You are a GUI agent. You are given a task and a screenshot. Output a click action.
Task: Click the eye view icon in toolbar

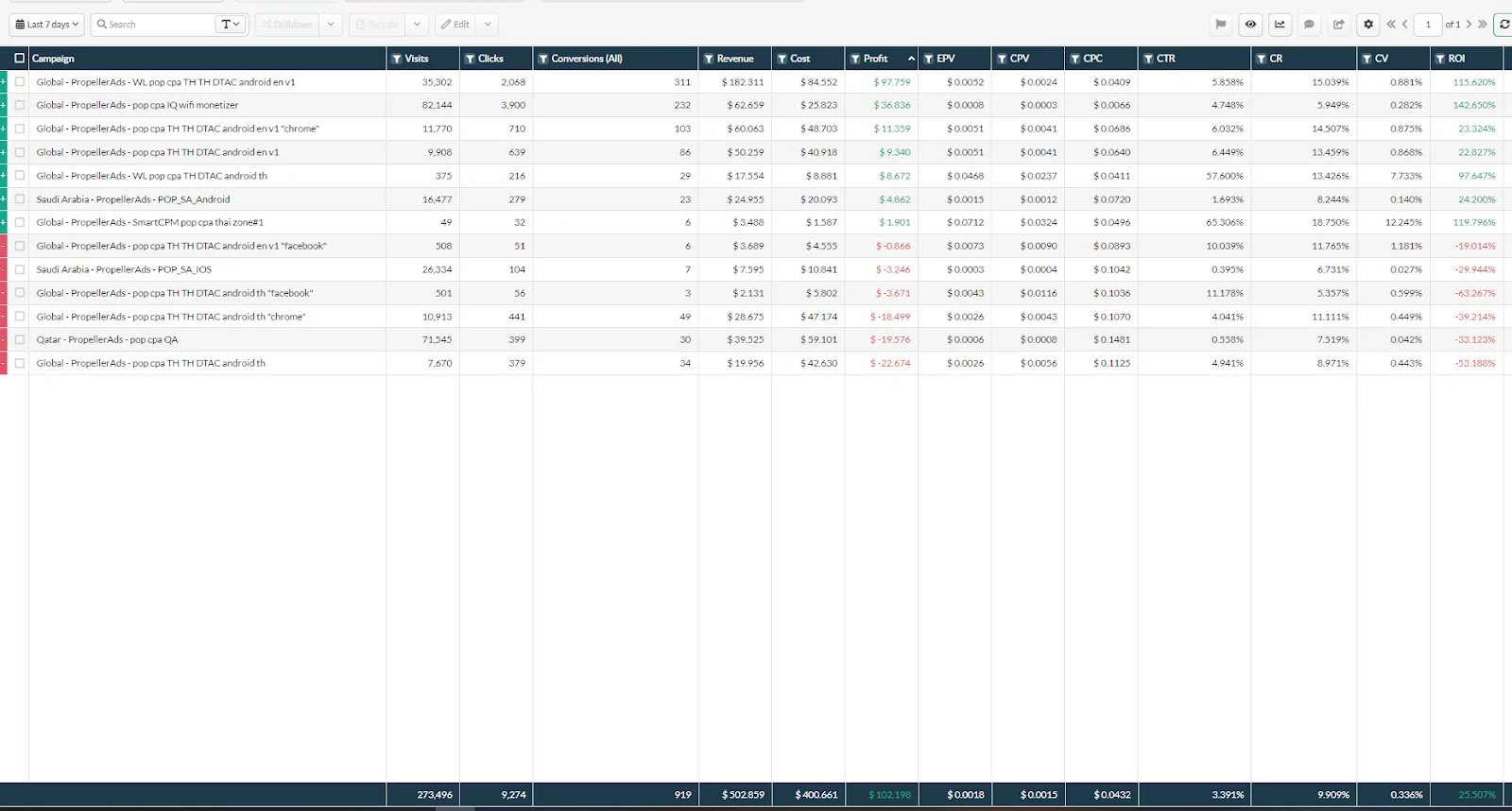(1250, 25)
